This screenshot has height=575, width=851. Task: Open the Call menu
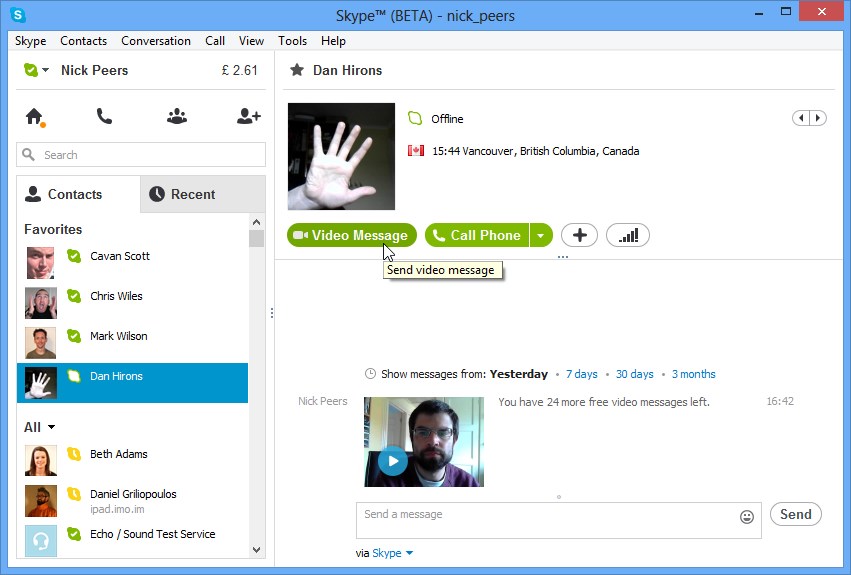coord(215,41)
